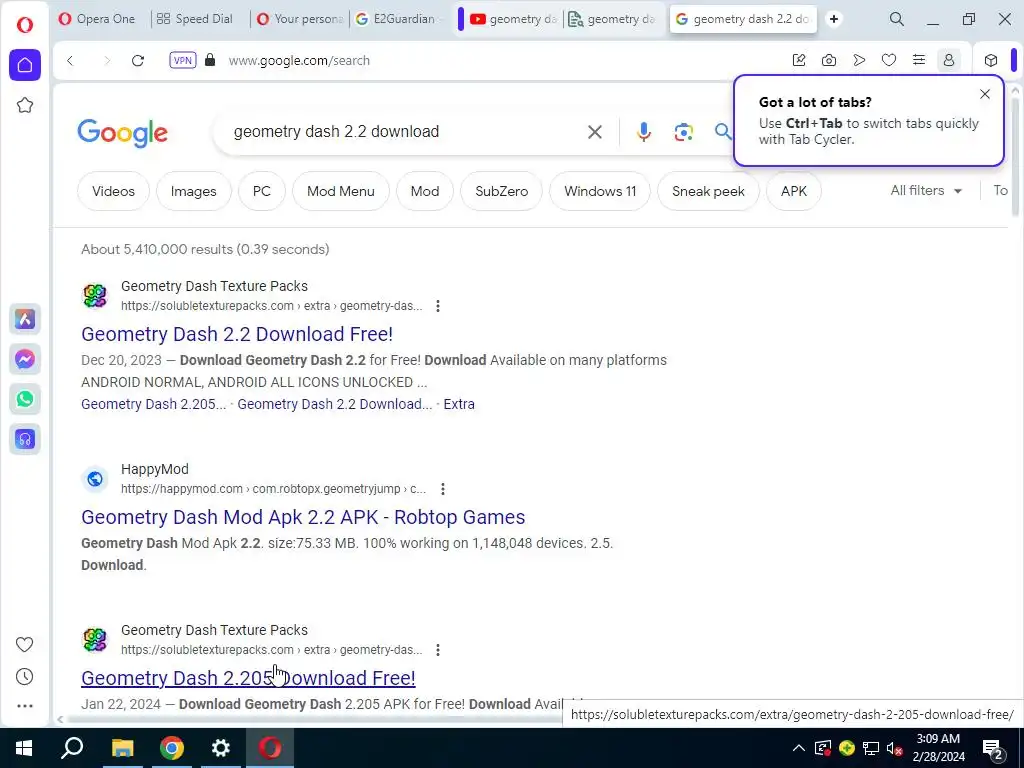Click the padlock site info icon
Viewport: 1024px width, 768px height.
[x=210, y=60]
